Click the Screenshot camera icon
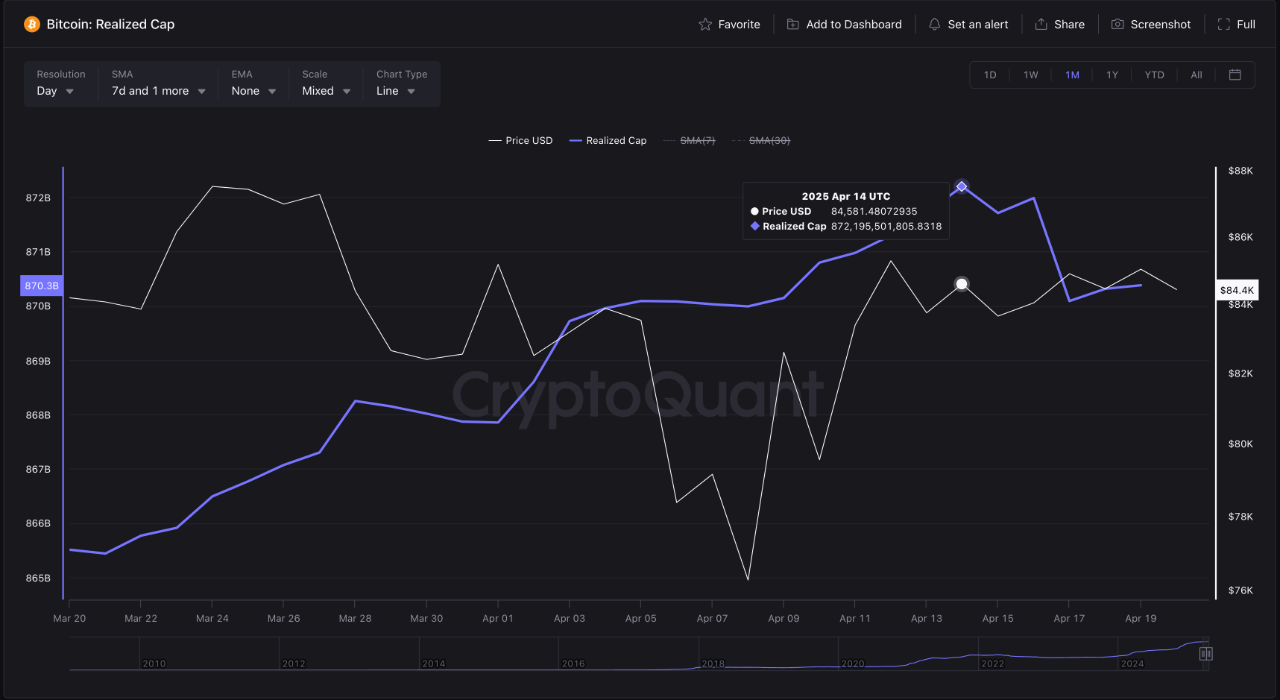 pos(1117,24)
